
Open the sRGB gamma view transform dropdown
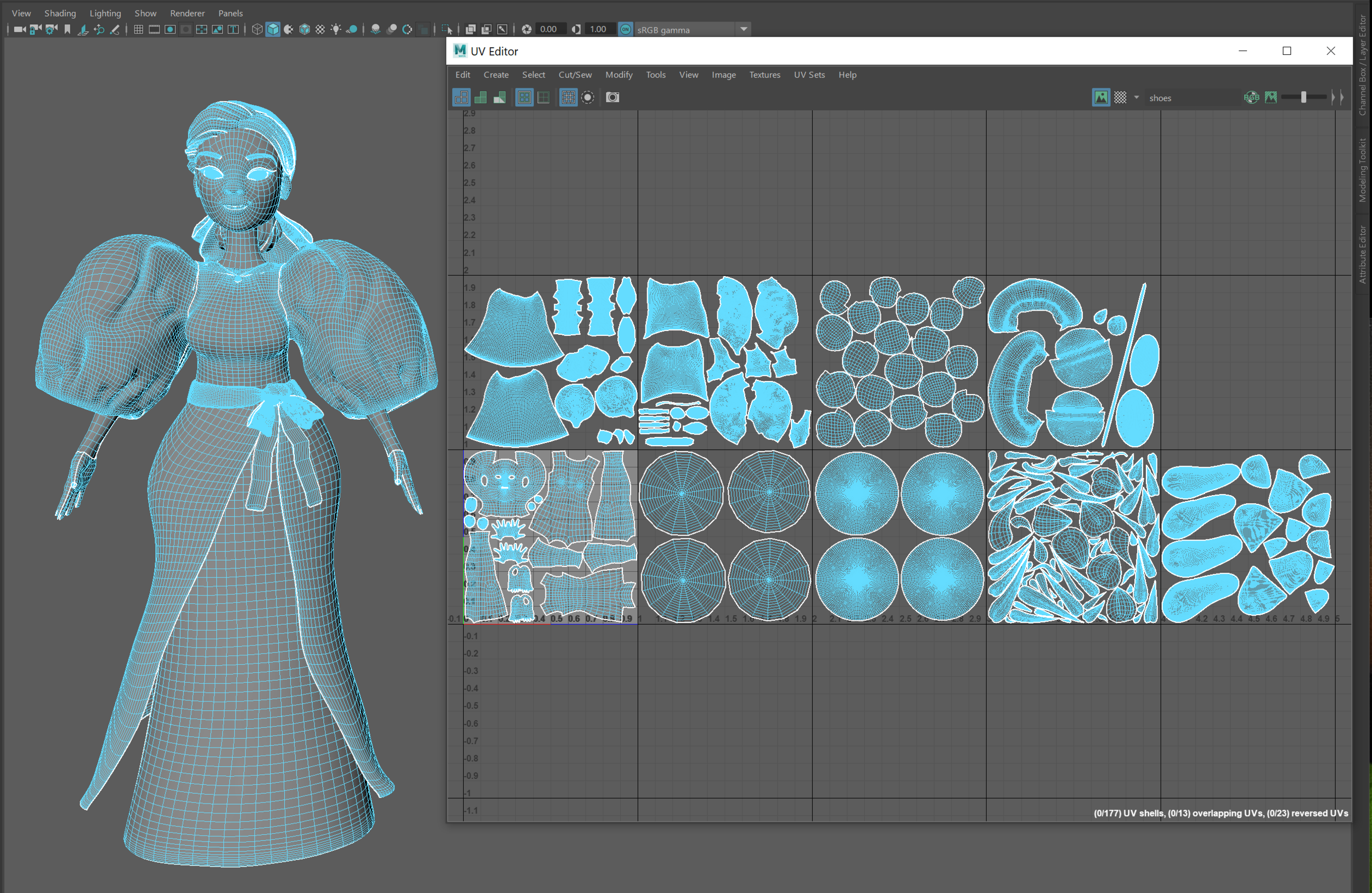pos(744,30)
